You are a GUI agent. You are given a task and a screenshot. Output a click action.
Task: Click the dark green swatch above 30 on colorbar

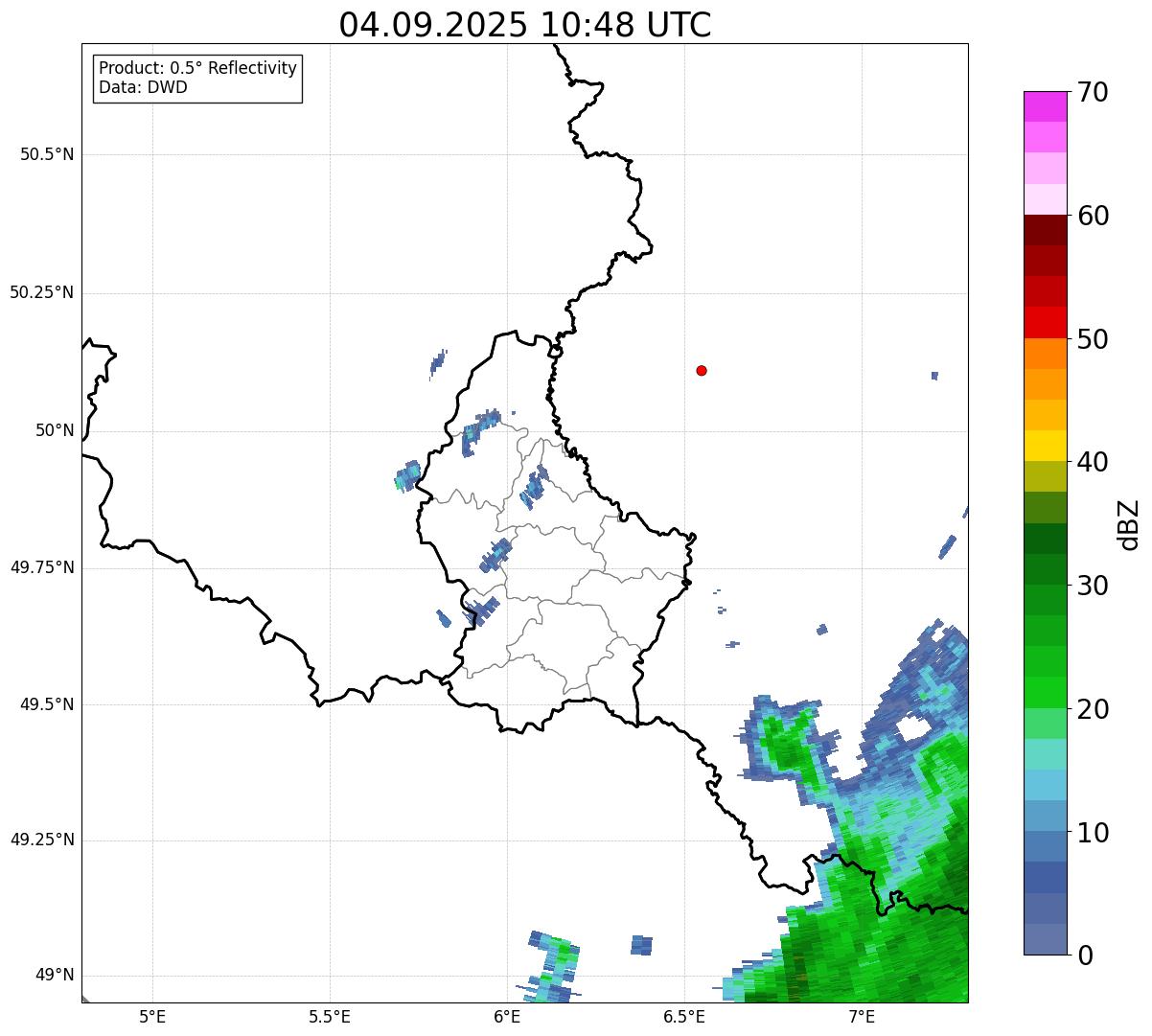(1045, 569)
